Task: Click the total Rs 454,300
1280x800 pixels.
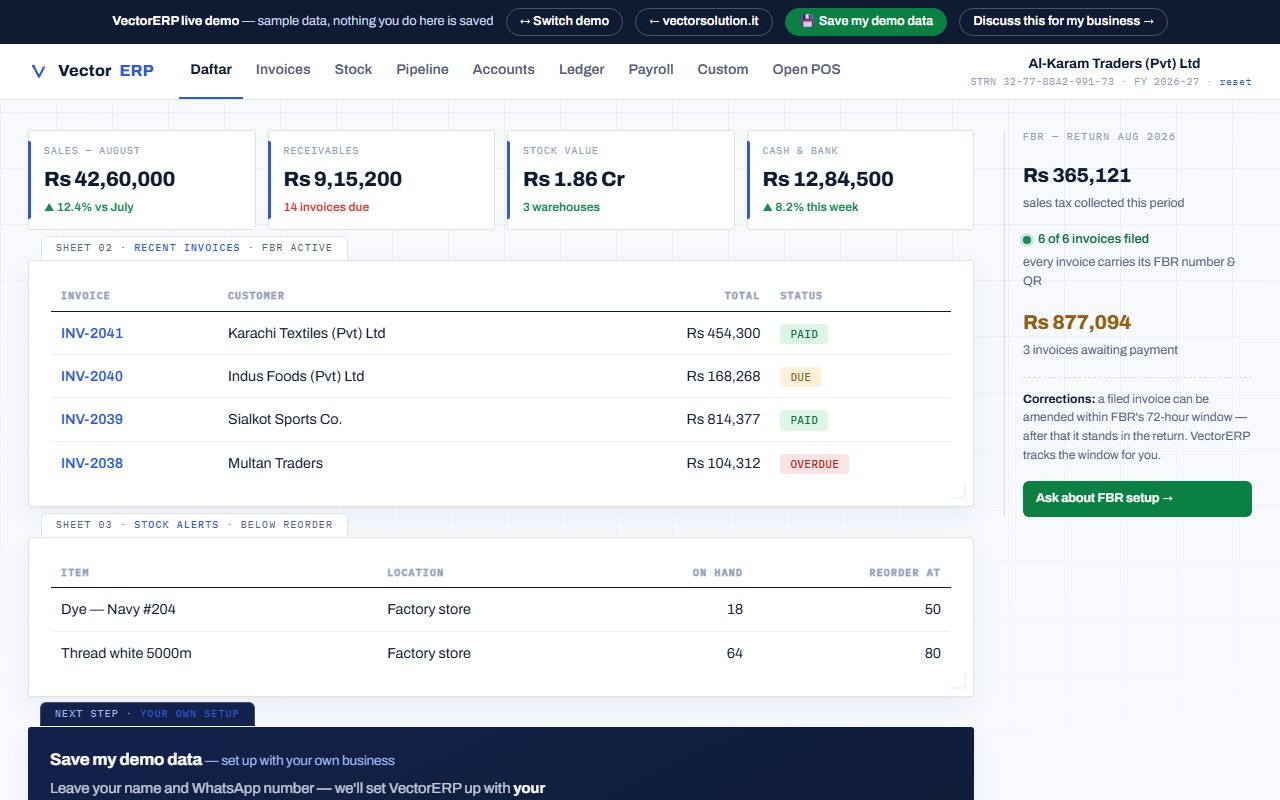Action: point(723,333)
